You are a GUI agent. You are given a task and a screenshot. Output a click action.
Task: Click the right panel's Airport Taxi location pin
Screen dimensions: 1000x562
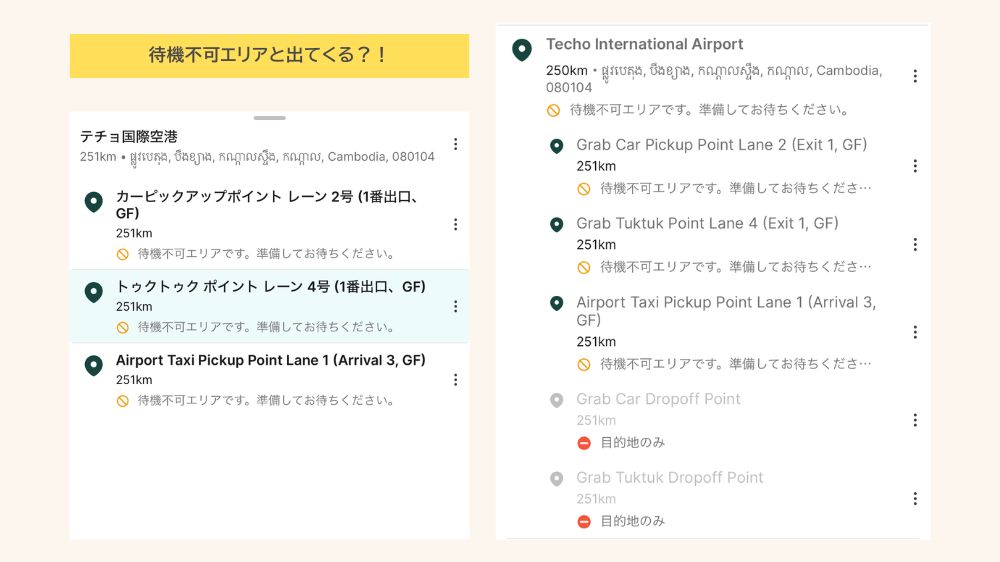click(x=557, y=303)
